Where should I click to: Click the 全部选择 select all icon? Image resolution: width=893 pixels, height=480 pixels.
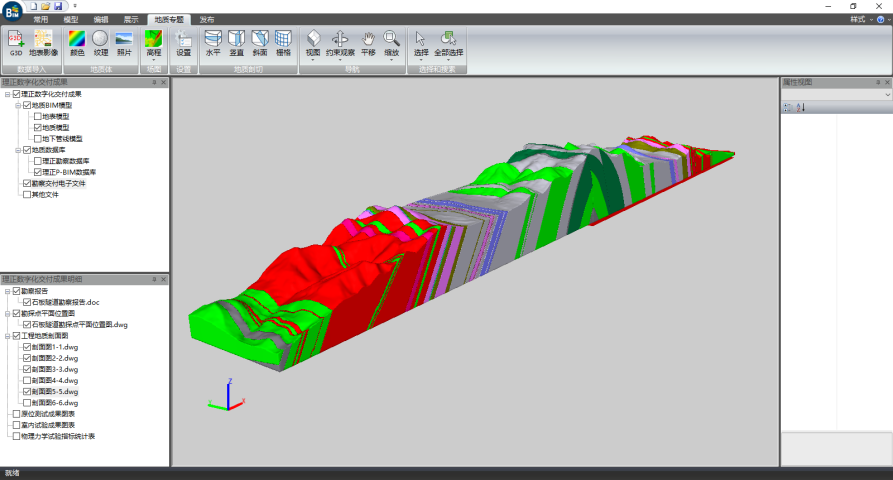coord(449,42)
